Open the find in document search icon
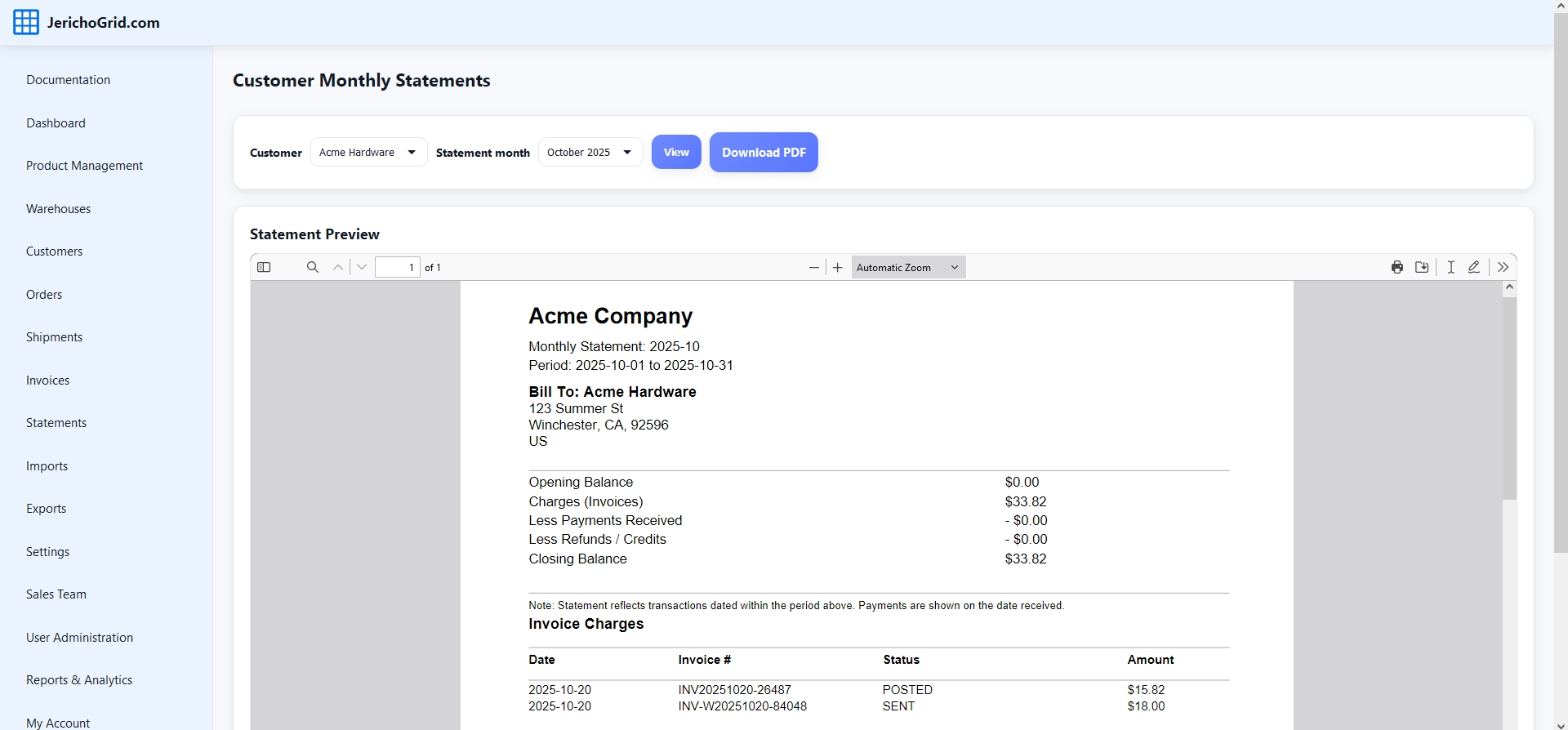 (x=312, y=267)
